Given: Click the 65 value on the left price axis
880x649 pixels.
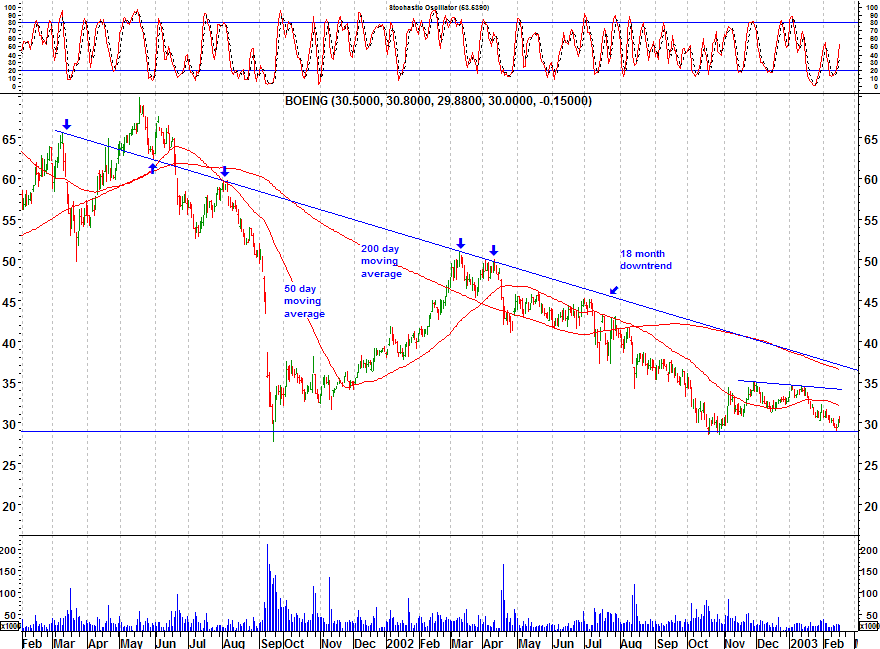Looking at the screenshot, I should click(9, 139).
